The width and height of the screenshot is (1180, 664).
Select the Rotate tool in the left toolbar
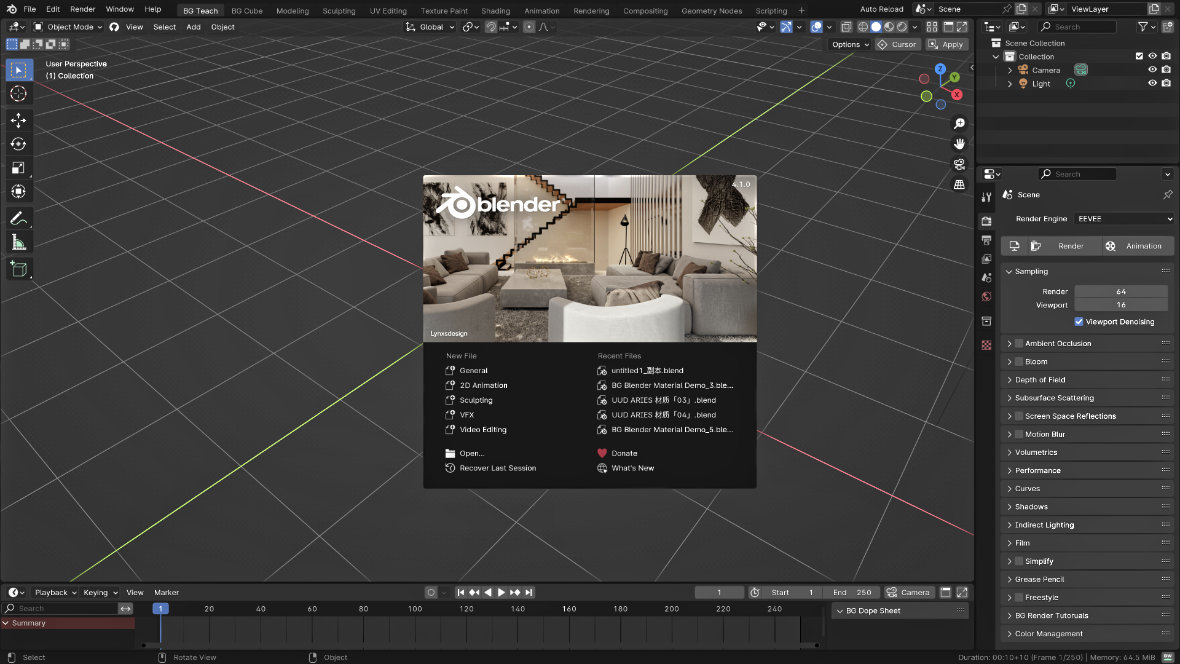pos(19,144)
